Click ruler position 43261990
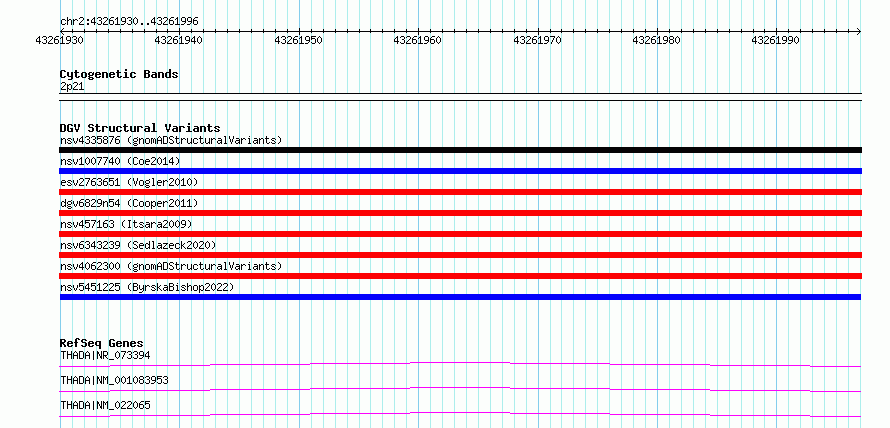This screenshot has width=890, height=428. pyautogui.click(x=776, y=40)
